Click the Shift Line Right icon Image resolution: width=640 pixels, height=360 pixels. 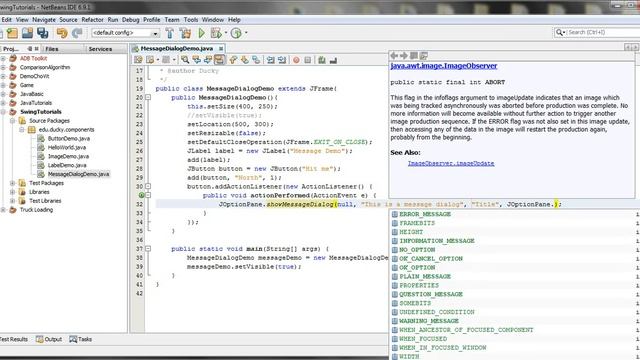[x=282, y=60]
